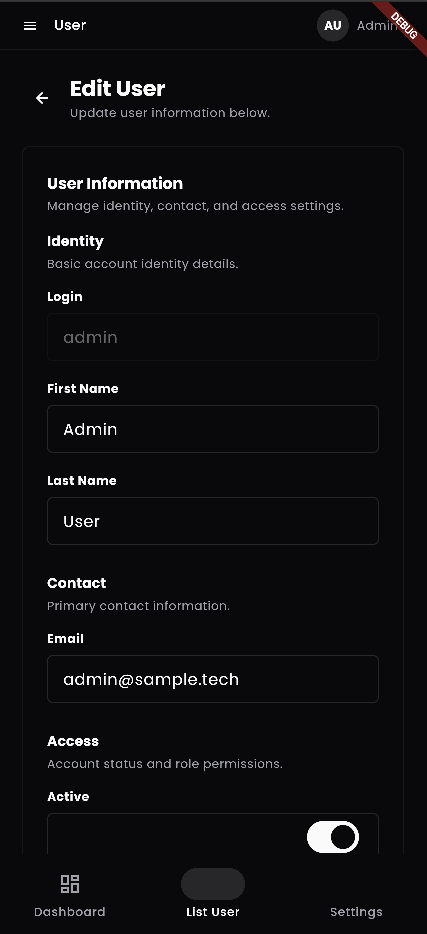
Task: Switch to the Settings tab
Action: click(356, 912)
